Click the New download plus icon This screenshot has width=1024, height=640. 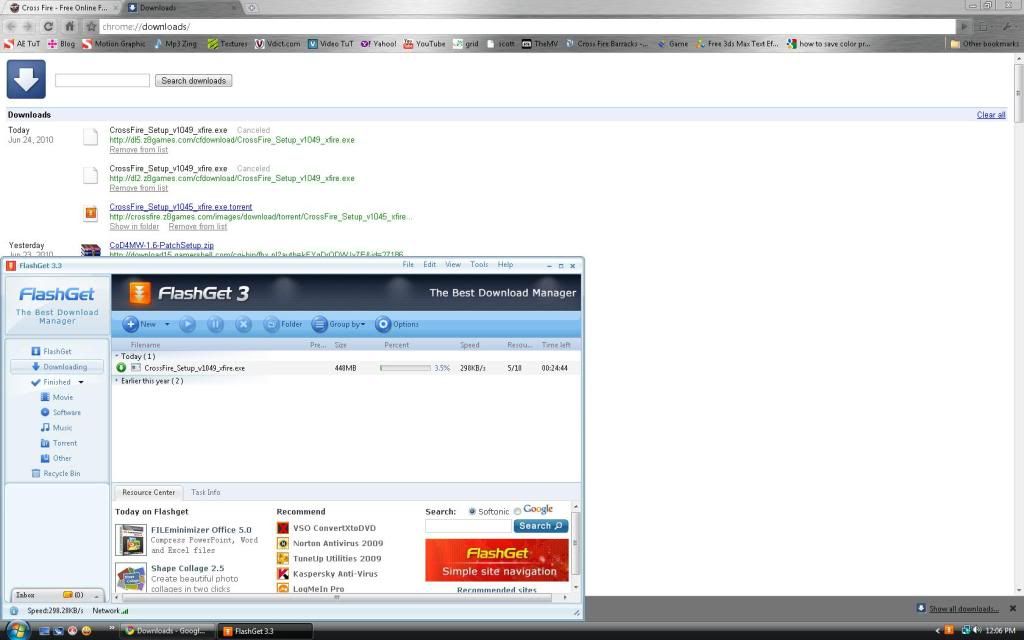[131, 324]
